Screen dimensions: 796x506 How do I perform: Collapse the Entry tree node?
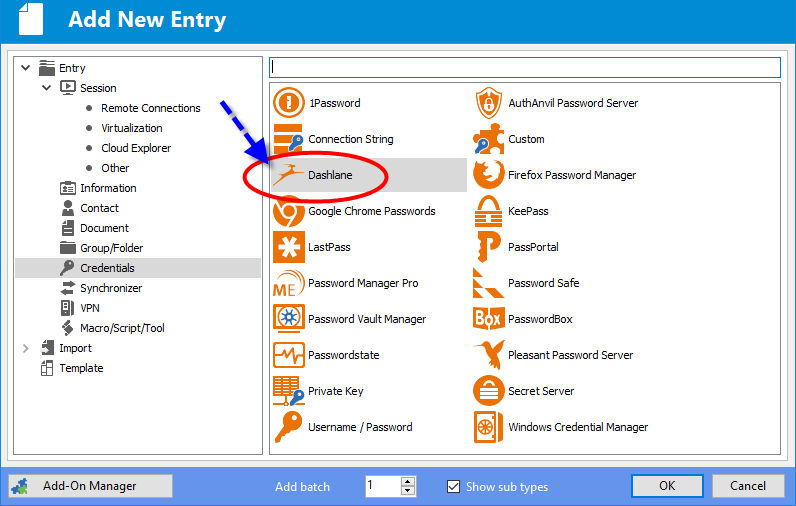(x=25, y=68)
